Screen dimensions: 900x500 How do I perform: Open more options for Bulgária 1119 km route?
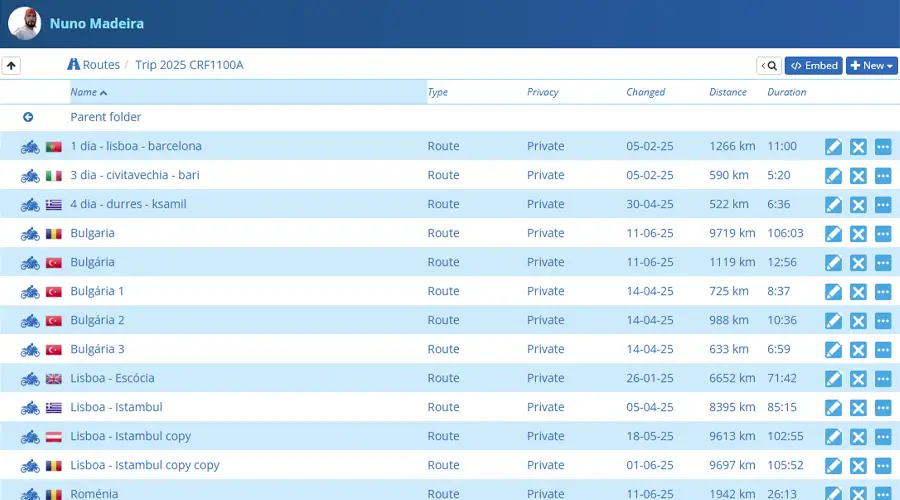883,262
